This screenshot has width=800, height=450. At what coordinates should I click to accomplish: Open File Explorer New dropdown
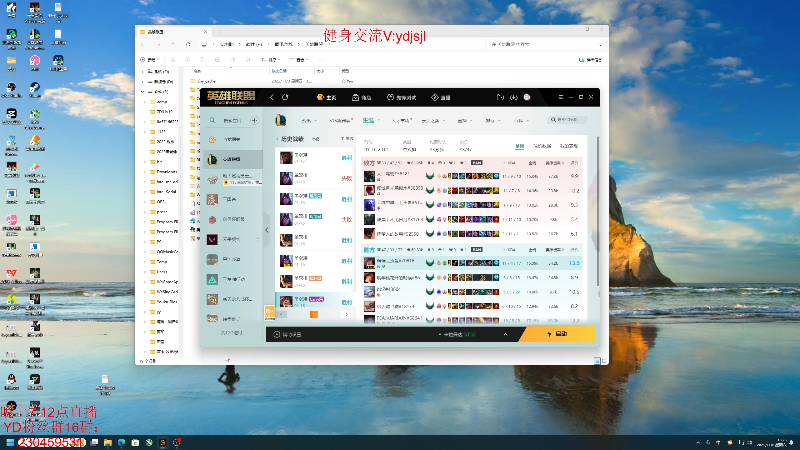click(150, 60)
